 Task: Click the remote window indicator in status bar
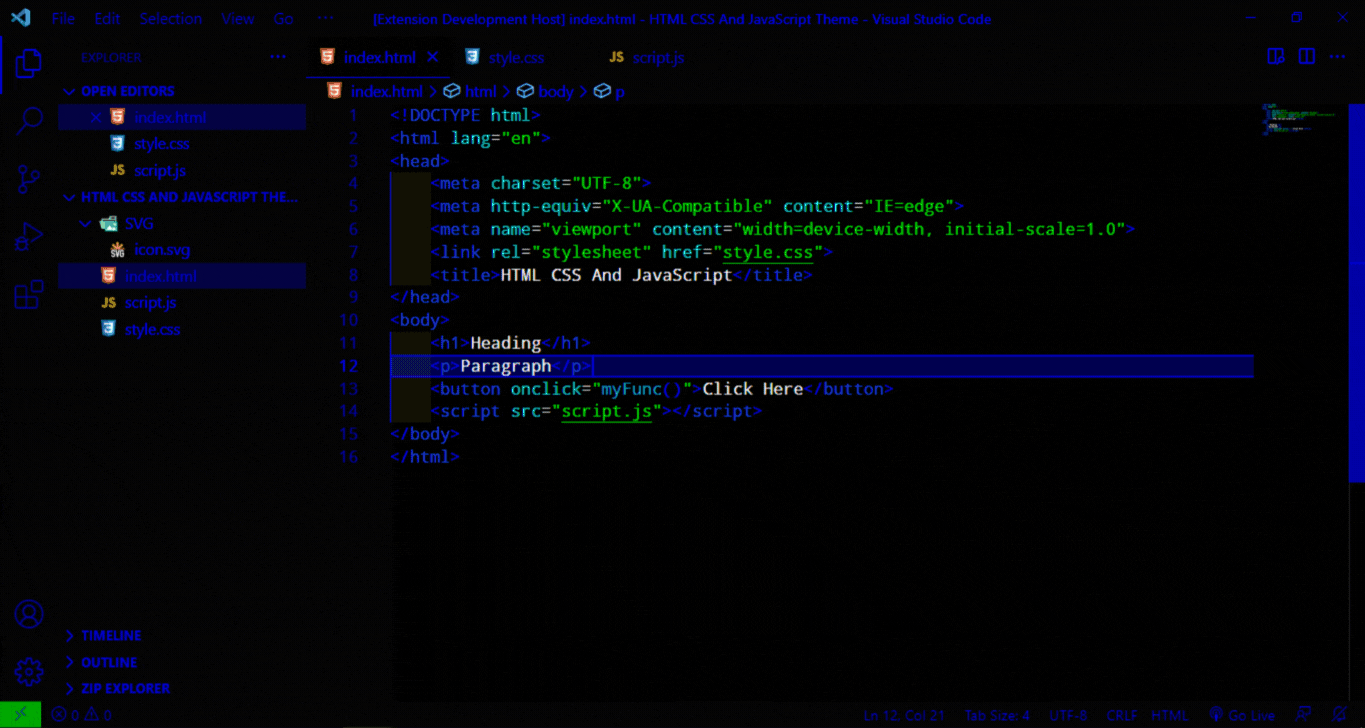pos(21,715)
